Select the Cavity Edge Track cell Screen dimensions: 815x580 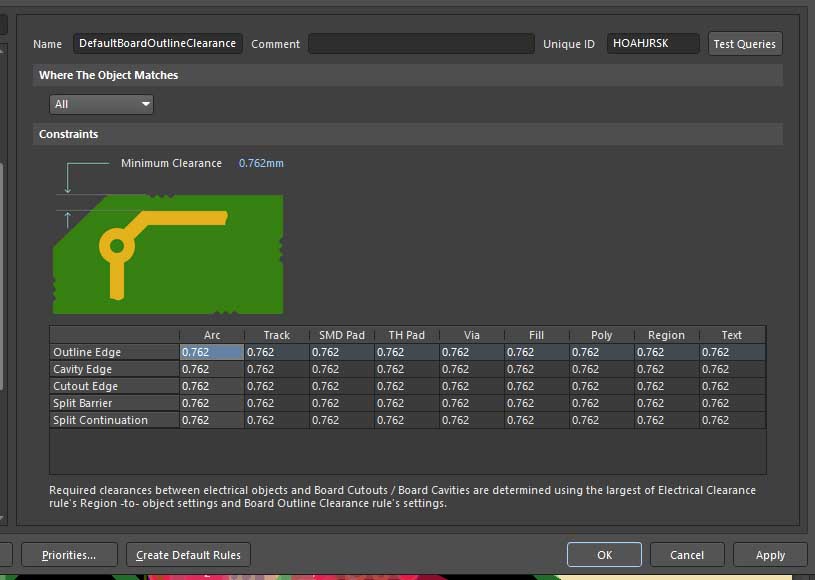(276, 369)
